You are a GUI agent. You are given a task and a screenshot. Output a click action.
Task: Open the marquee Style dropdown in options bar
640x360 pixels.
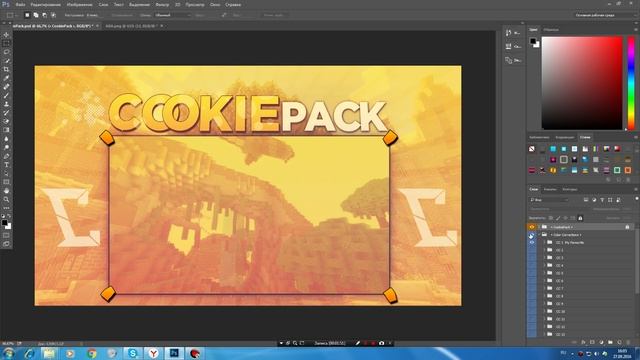point(172,15)
